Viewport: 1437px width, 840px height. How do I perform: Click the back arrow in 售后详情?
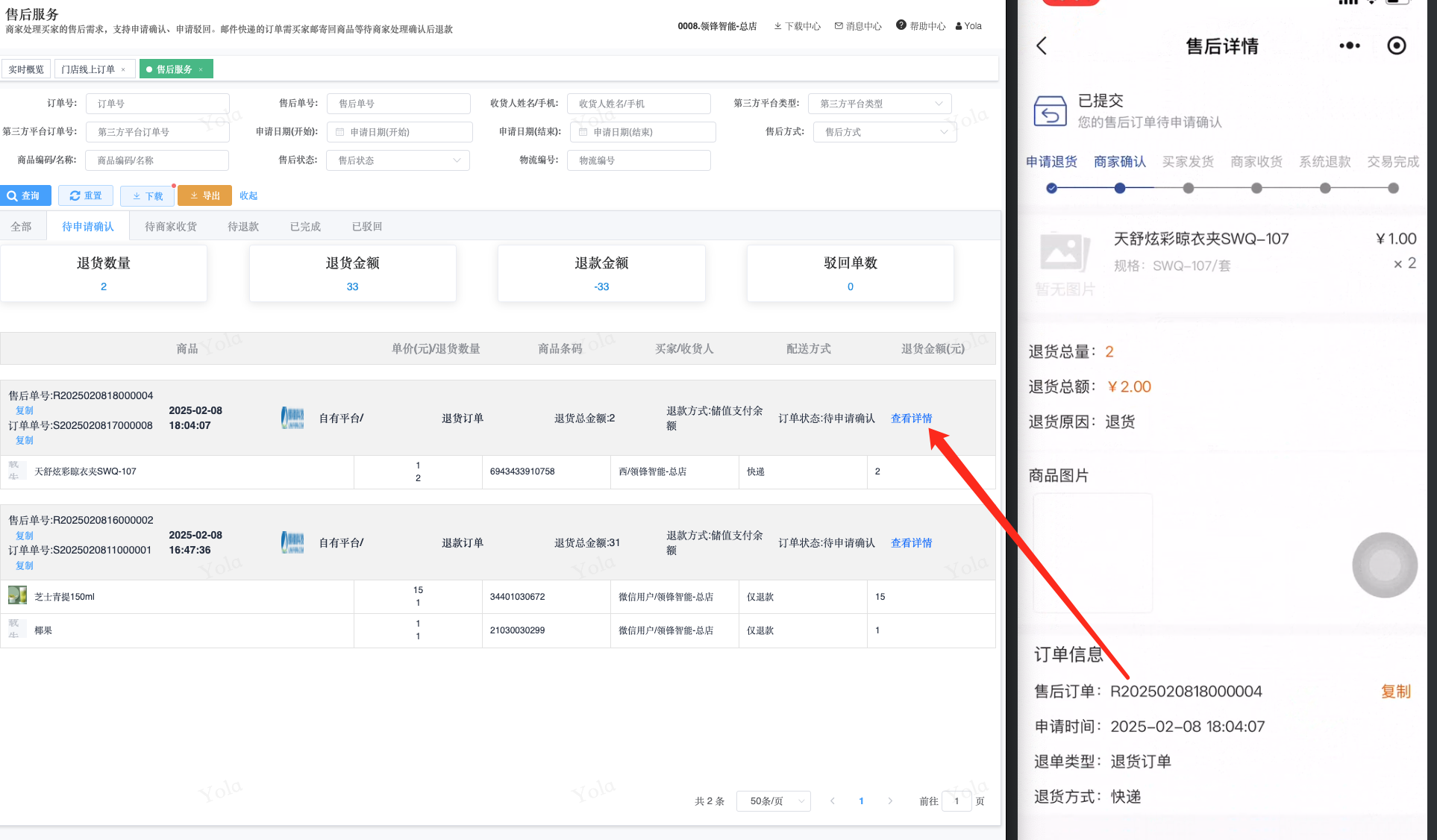pyautogui.click(x=1042, y=46)
